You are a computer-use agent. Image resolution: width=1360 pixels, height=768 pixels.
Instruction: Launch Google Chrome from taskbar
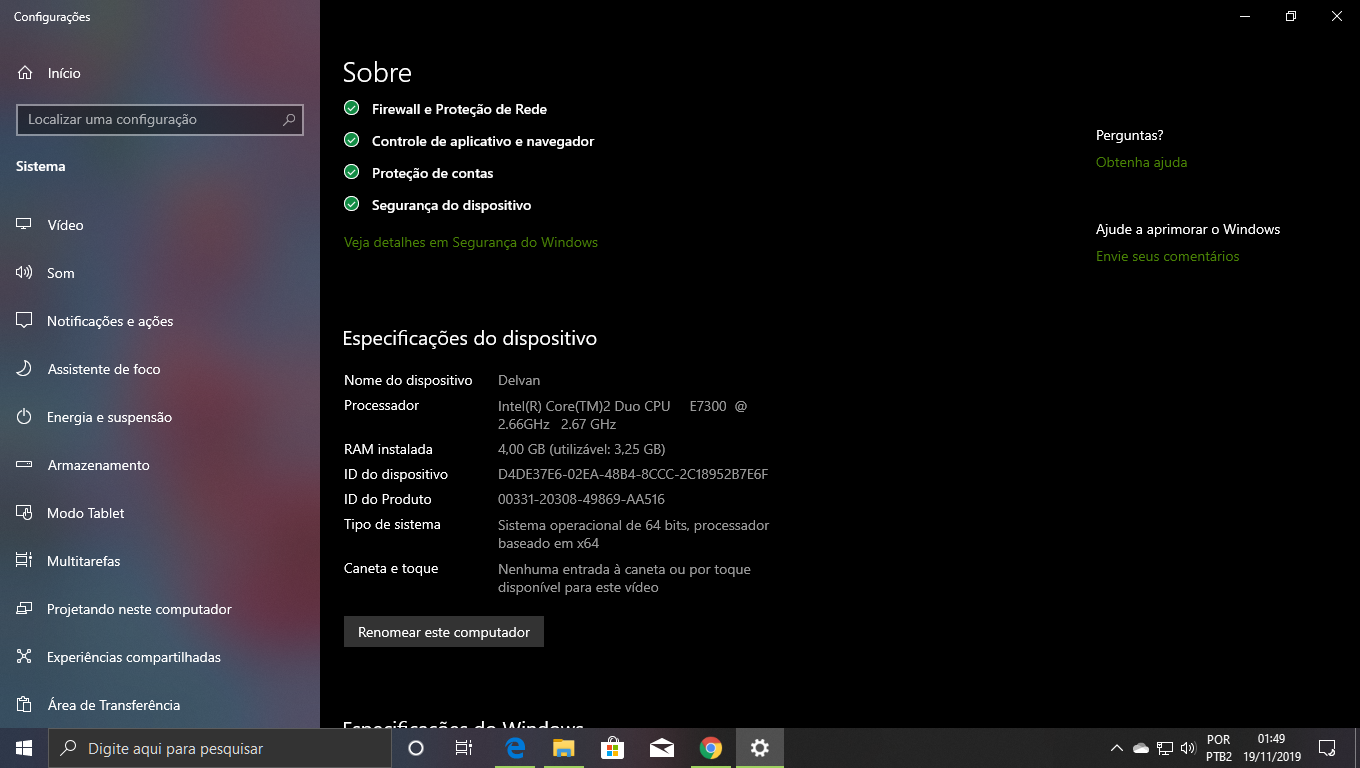coord(710,748)
